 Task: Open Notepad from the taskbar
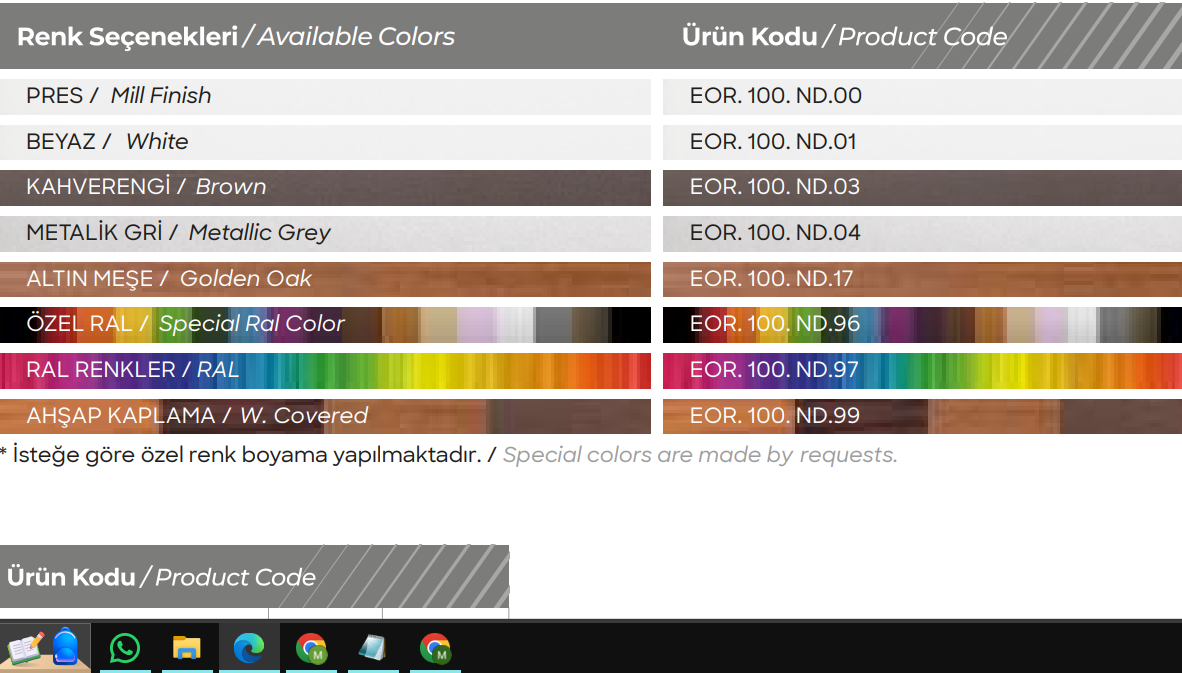(x=373, y=648)
